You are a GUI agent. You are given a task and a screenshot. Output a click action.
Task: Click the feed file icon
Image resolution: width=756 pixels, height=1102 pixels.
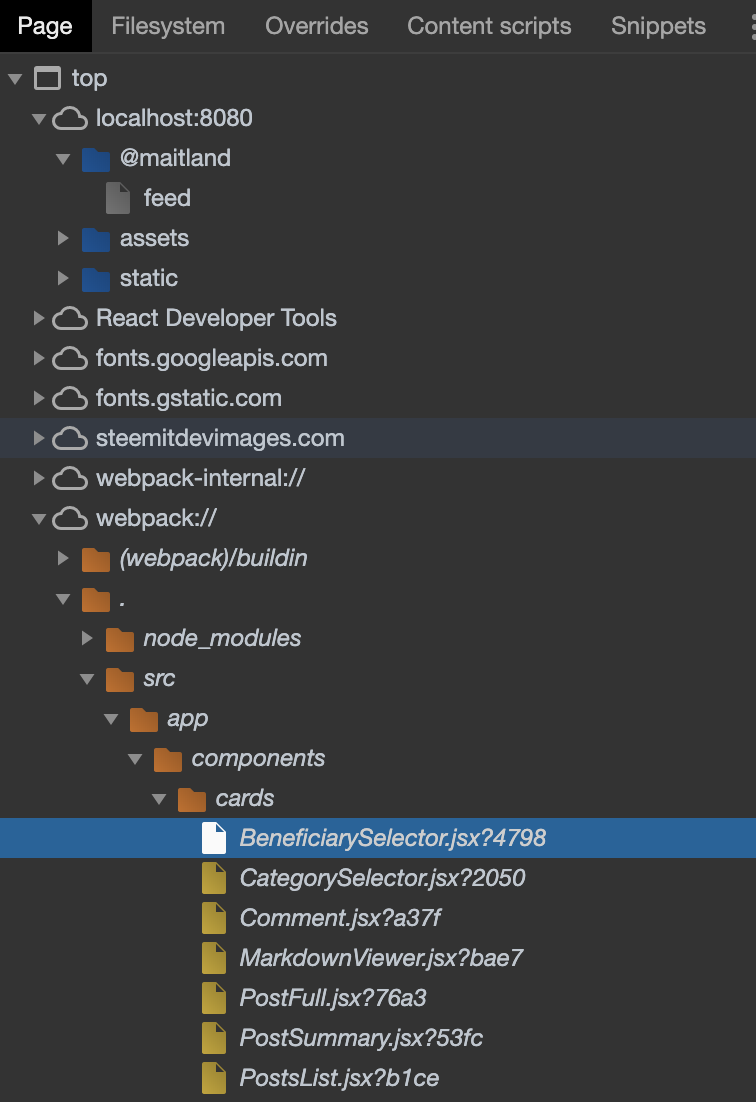tap(118, 198)
